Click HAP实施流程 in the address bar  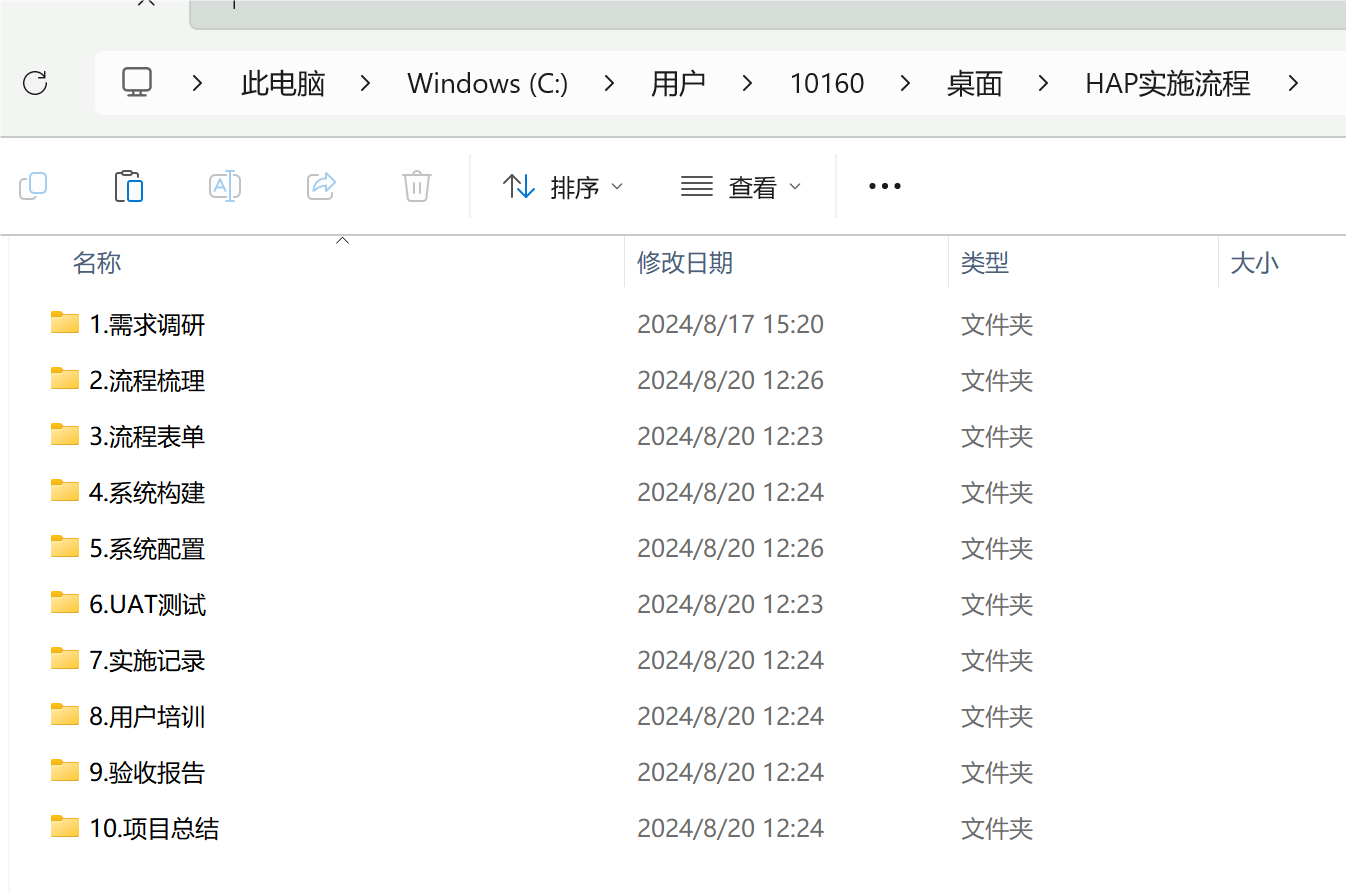pos(1167,83)
